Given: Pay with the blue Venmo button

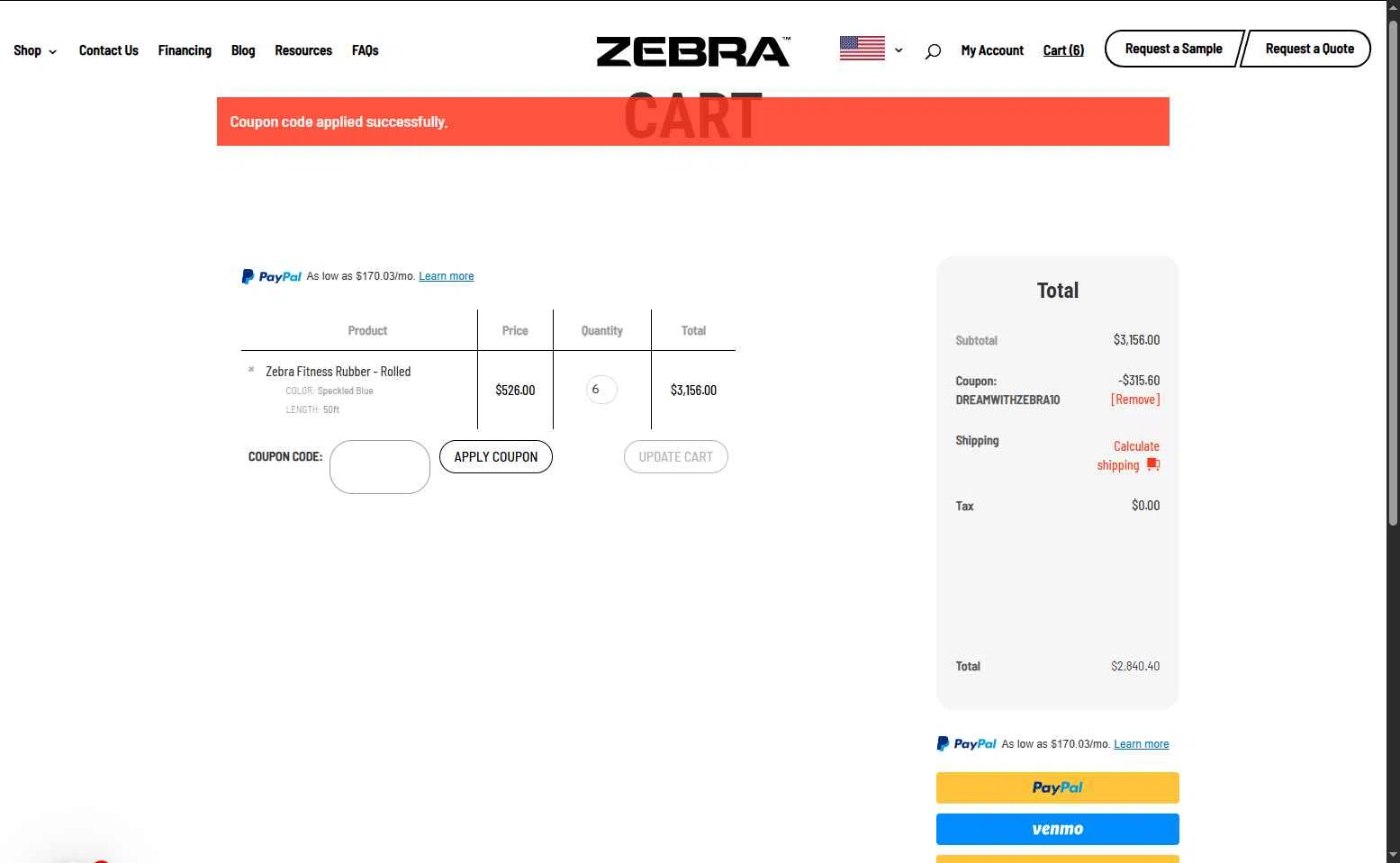Looking at the screenshot, I should [1058, 829].
